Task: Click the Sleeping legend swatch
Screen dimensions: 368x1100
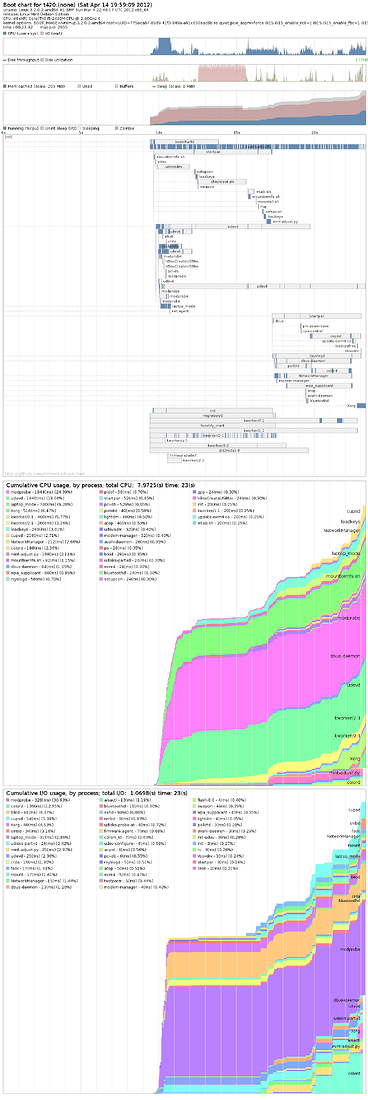Action: tap(79, 128)
